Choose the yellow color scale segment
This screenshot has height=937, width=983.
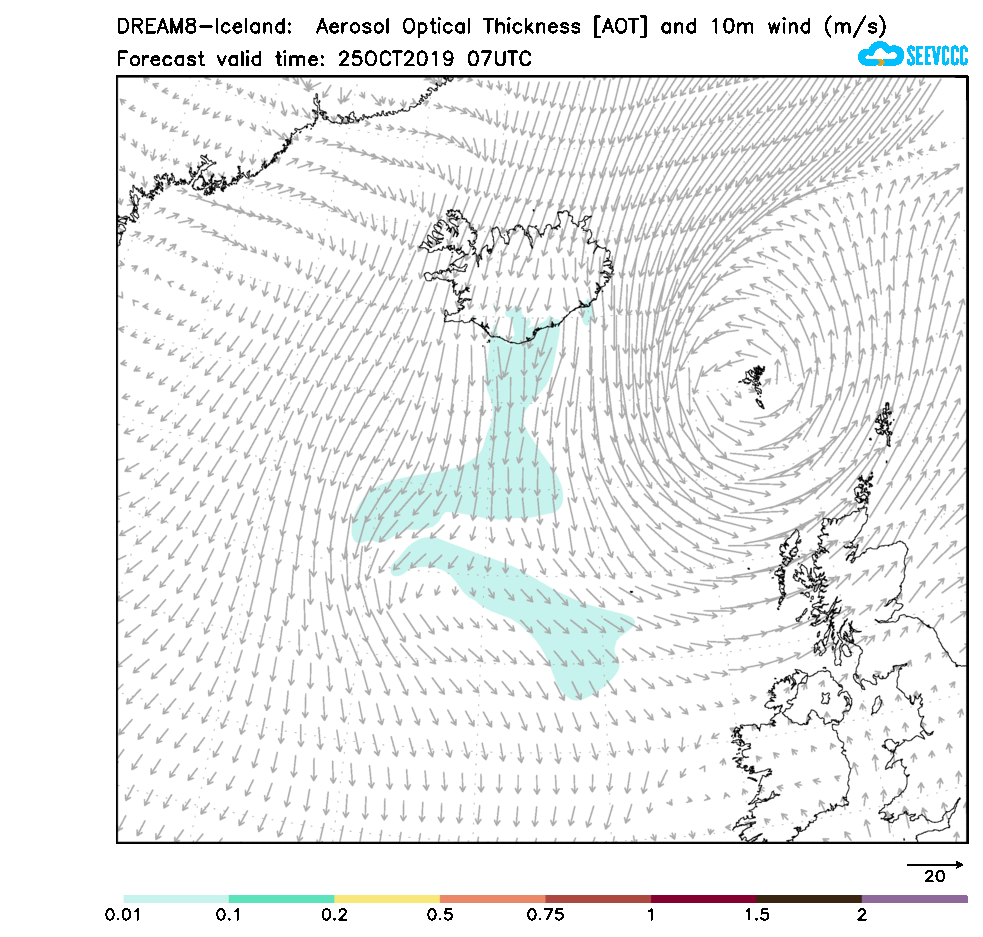click(x=387, y=899)
